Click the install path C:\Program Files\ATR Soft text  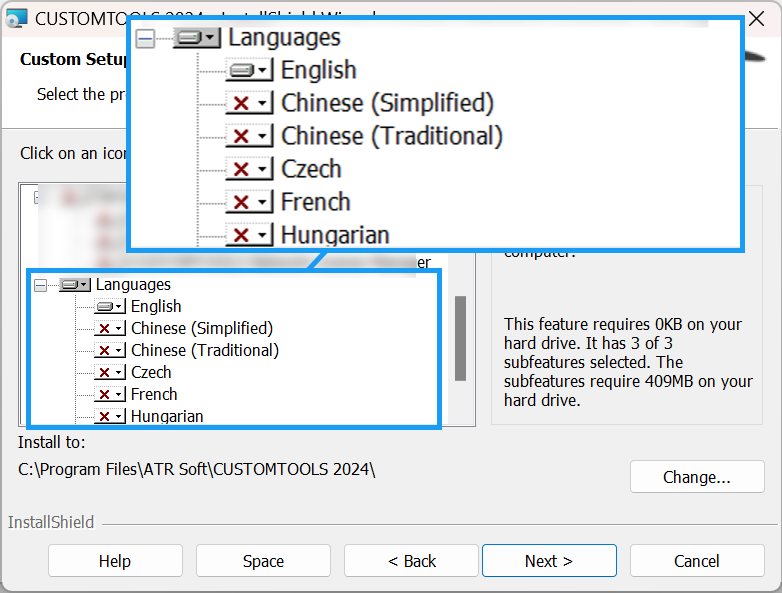[196, 469]
